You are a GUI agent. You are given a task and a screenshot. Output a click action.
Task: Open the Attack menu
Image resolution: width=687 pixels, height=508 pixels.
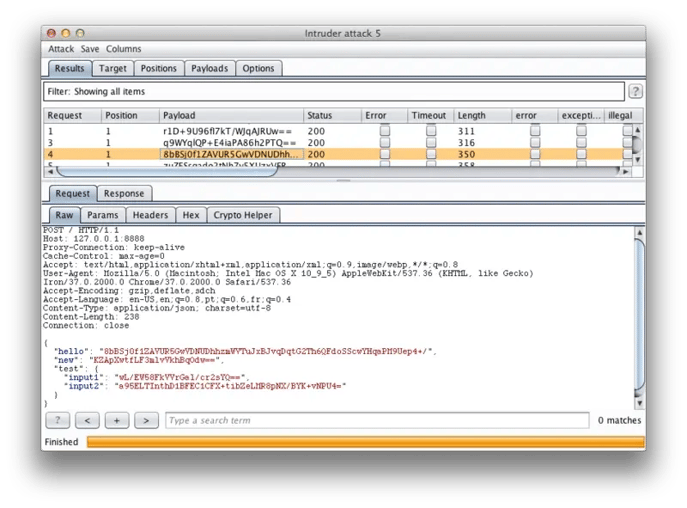click(x=61, y=48)
